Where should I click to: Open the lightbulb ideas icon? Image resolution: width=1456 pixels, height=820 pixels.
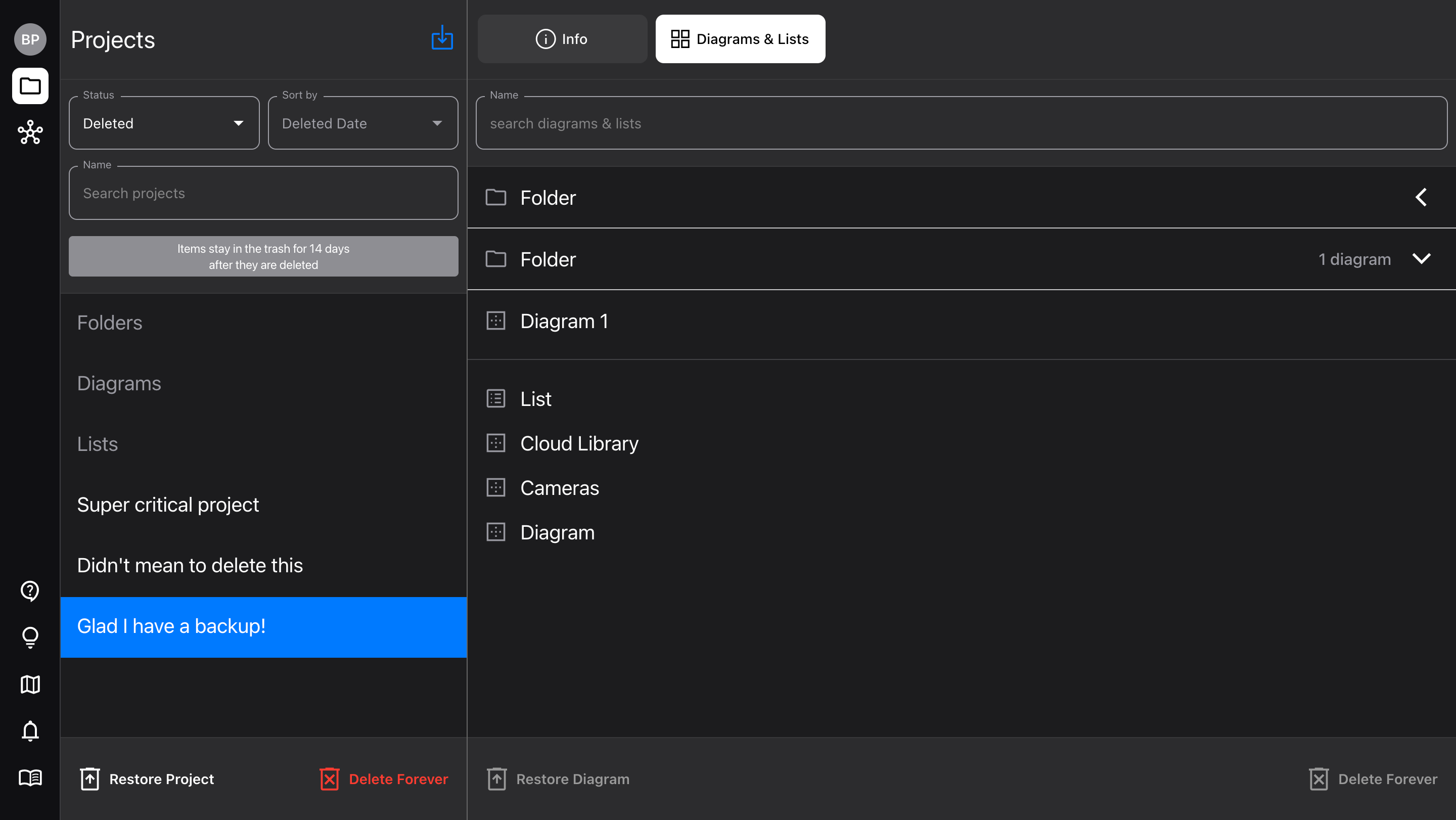tap(30, 637)
